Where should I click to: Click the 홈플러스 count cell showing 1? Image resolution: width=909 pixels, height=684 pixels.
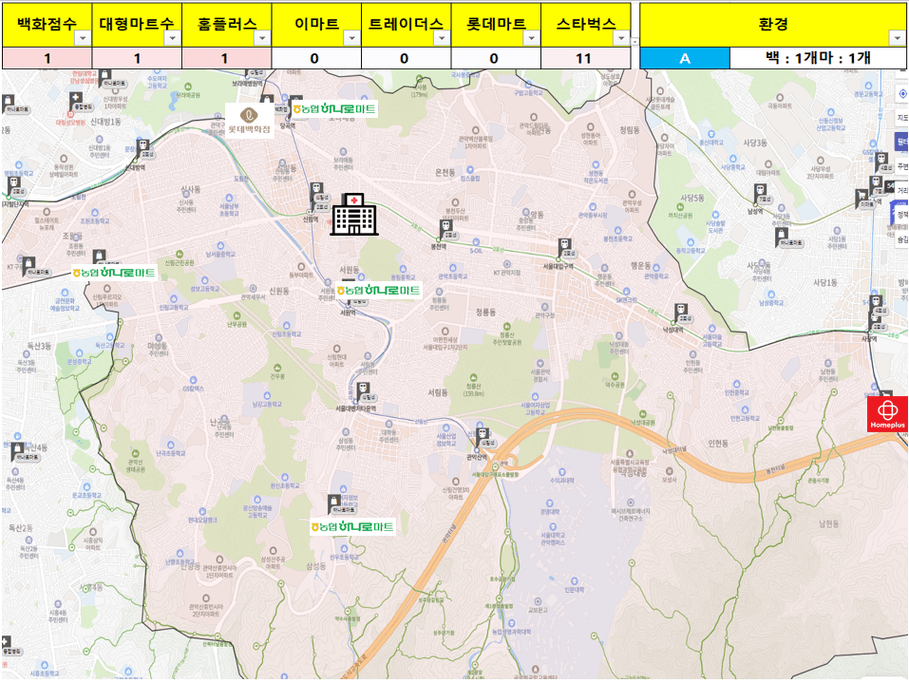tap(227, 59)
